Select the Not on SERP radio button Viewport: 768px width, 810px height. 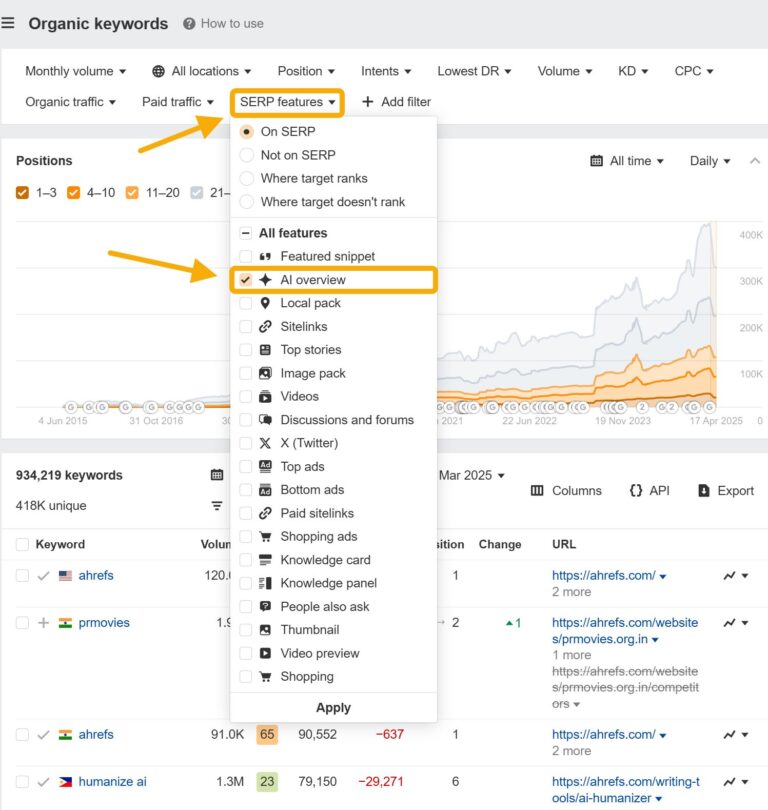(x=247, y=154)
